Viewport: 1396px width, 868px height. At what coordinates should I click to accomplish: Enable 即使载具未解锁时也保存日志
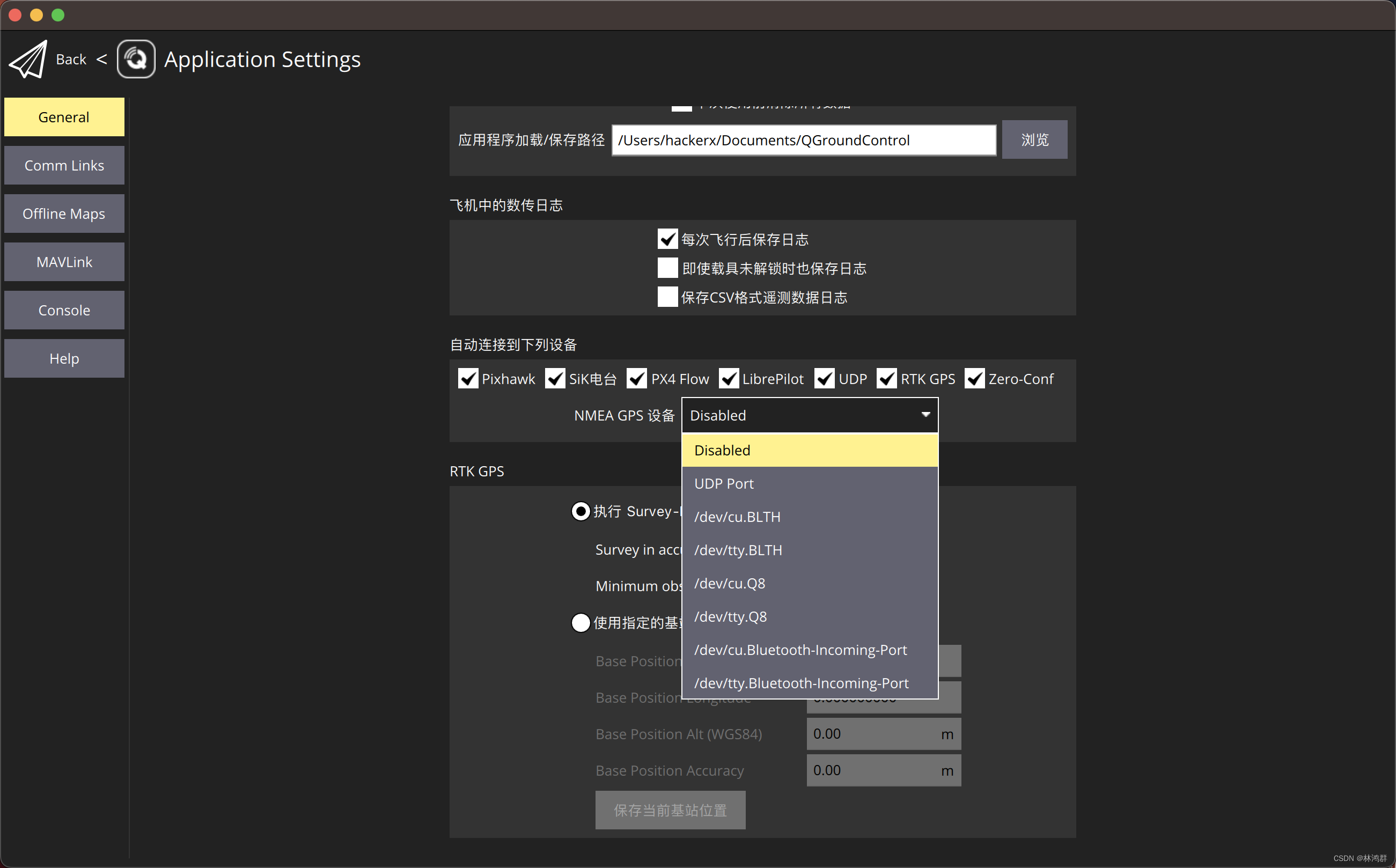(x=666, y=268)
